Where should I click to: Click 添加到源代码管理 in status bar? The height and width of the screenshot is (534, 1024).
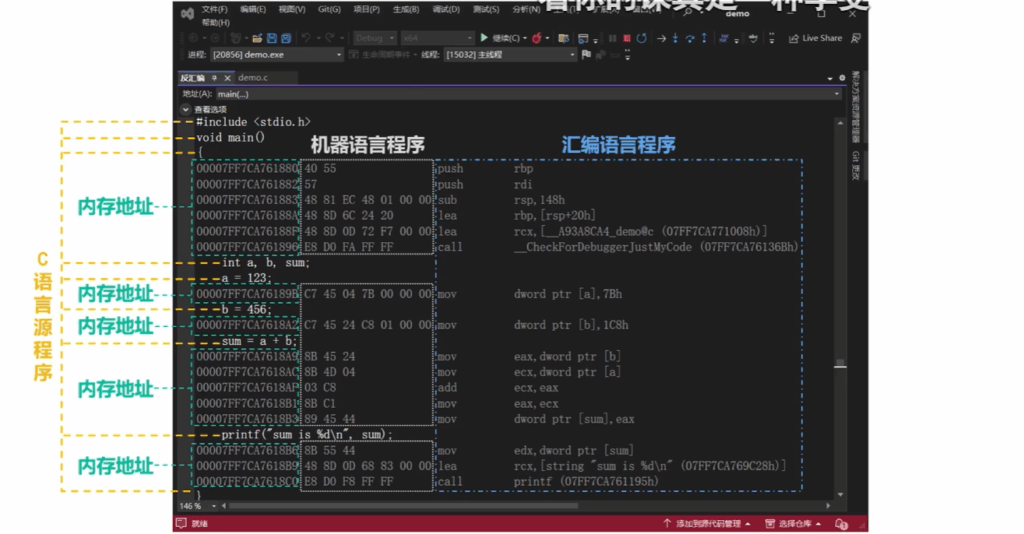[707, 523]
